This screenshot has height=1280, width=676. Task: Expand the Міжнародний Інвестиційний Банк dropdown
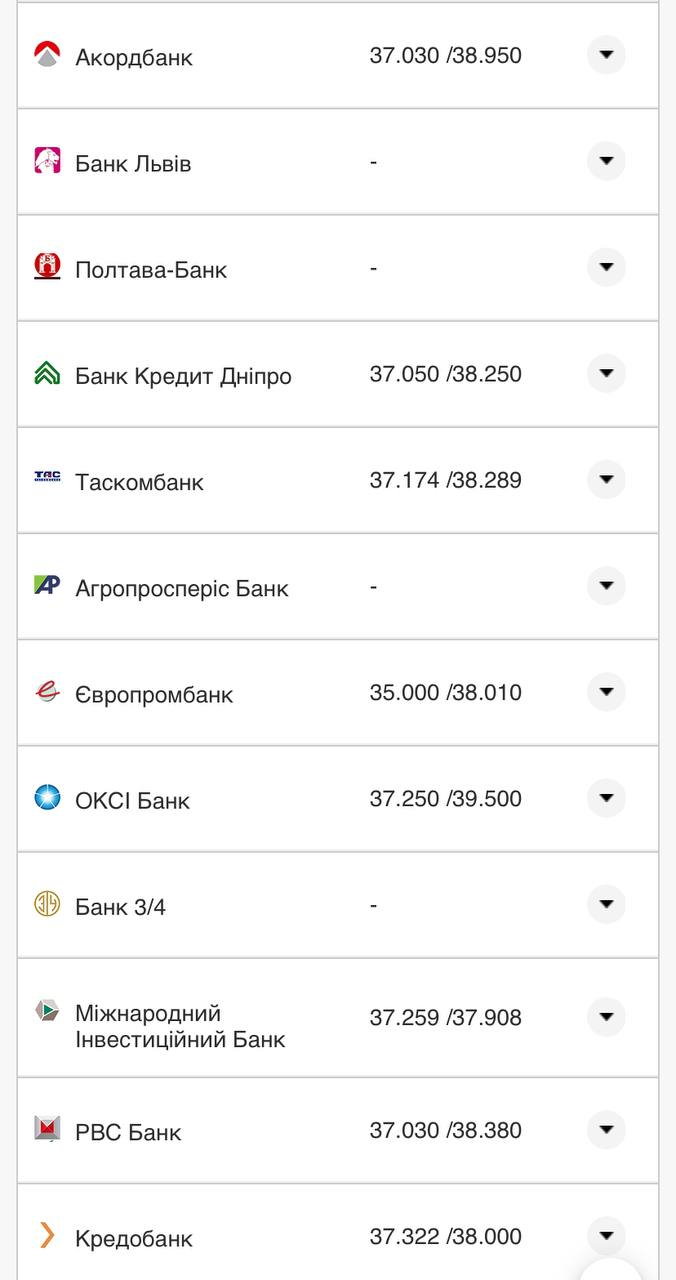coord(606,1017)
